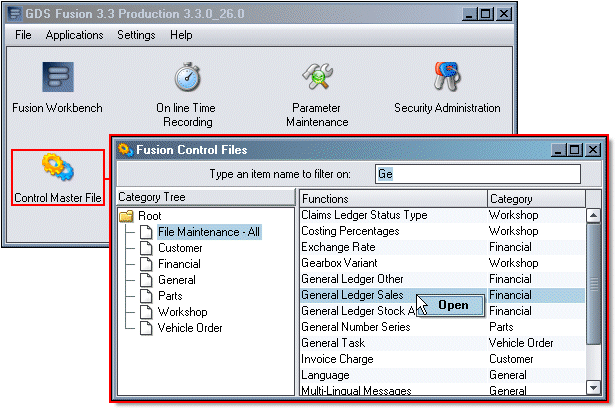Select the General category in tree
Viewport: 615px width, 408px height.
click(176, 280)
